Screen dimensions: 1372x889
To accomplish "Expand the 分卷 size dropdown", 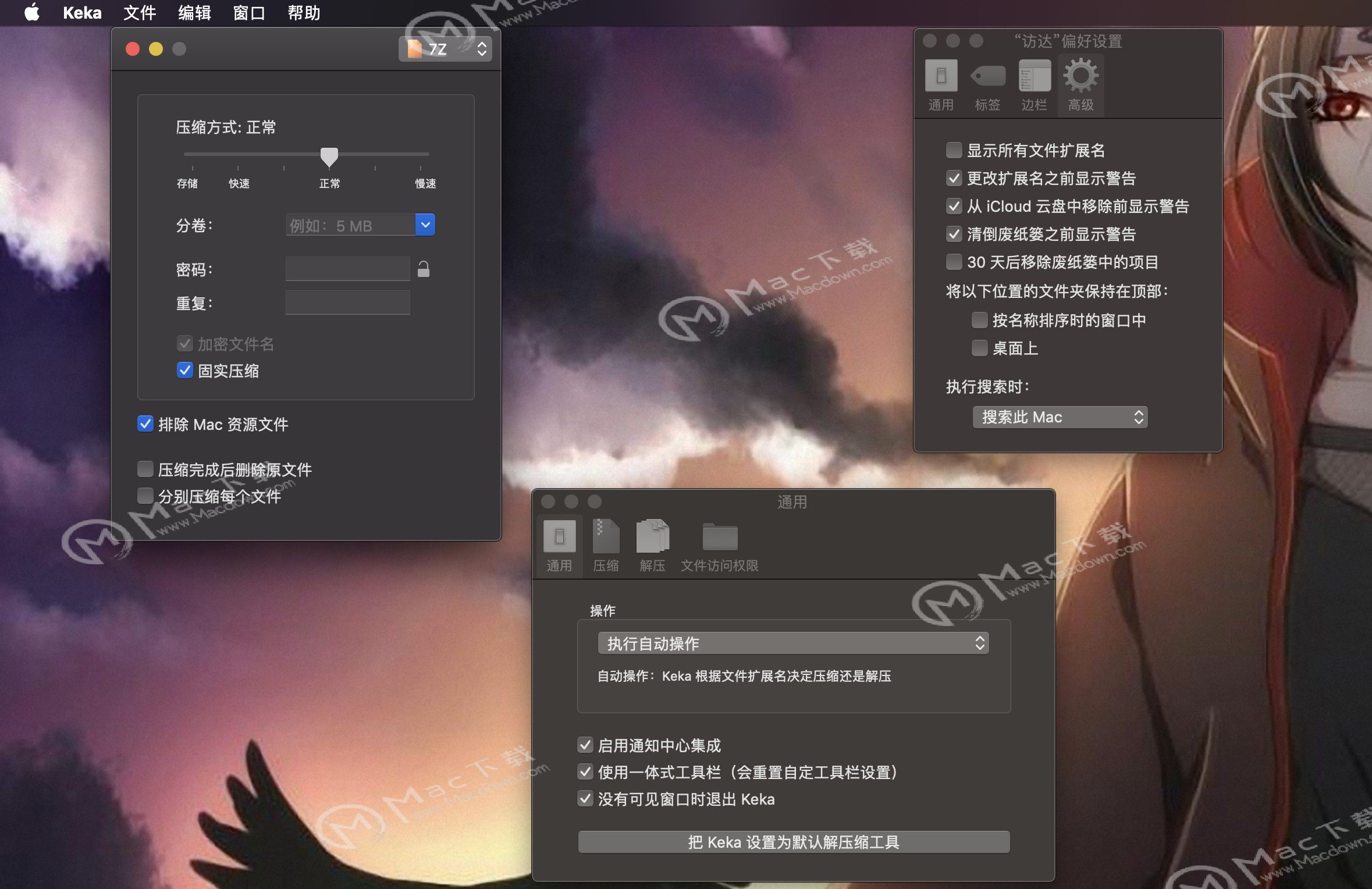I will tap(425, 225).
